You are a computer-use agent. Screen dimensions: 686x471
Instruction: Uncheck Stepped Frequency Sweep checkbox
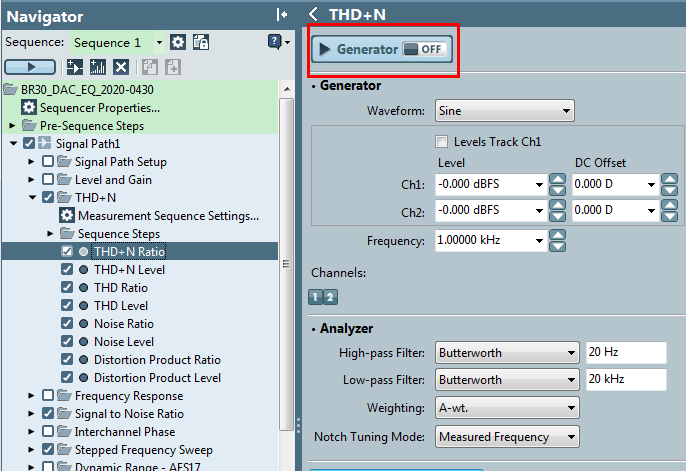click(x=48, y=449)
